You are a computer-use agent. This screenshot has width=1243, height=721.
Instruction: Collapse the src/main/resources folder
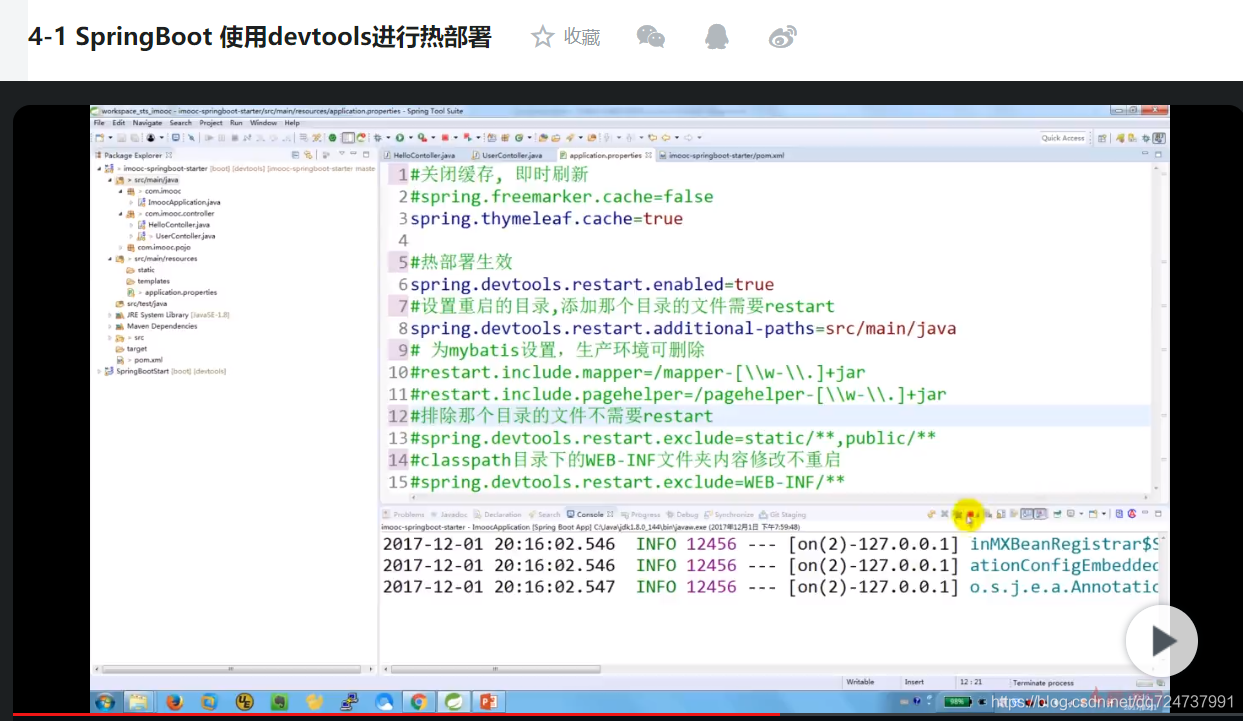click(x=109, y=259)
